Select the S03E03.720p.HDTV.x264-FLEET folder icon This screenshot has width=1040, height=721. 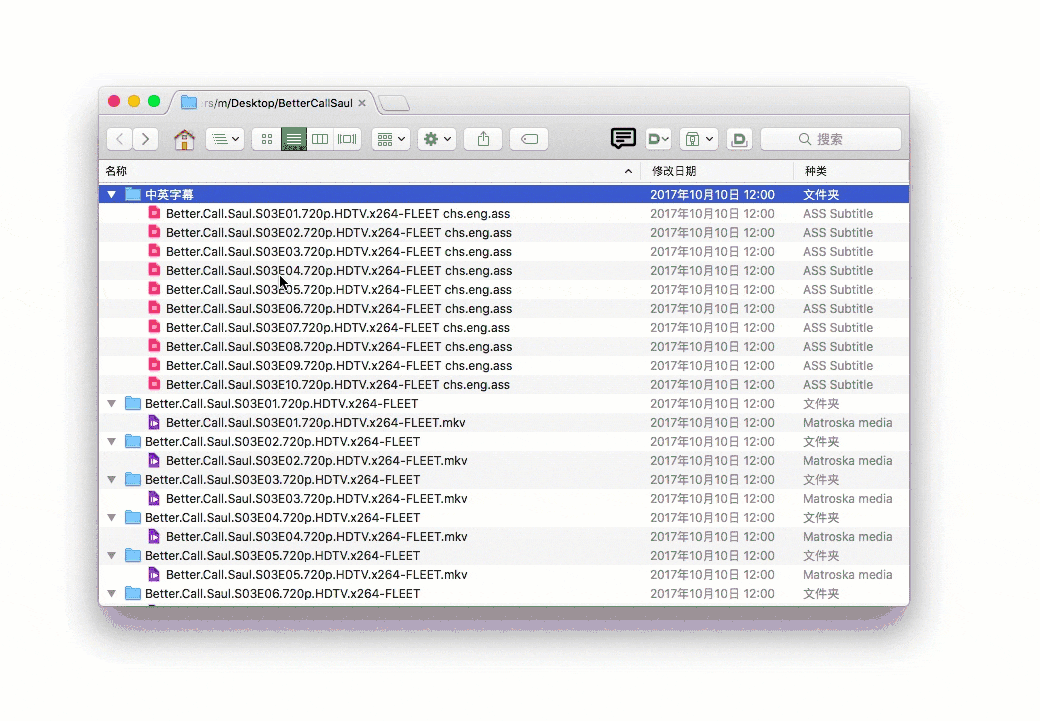tap(133, 479)
